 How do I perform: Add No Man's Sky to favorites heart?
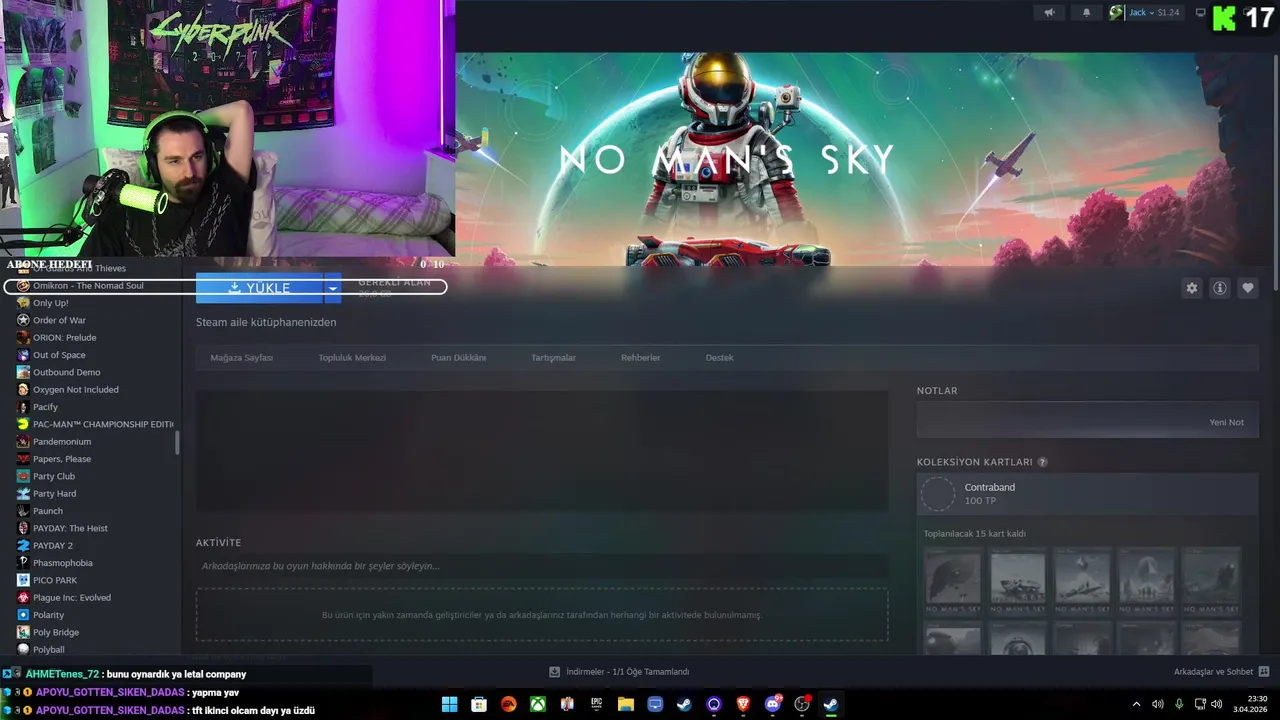1248,288
